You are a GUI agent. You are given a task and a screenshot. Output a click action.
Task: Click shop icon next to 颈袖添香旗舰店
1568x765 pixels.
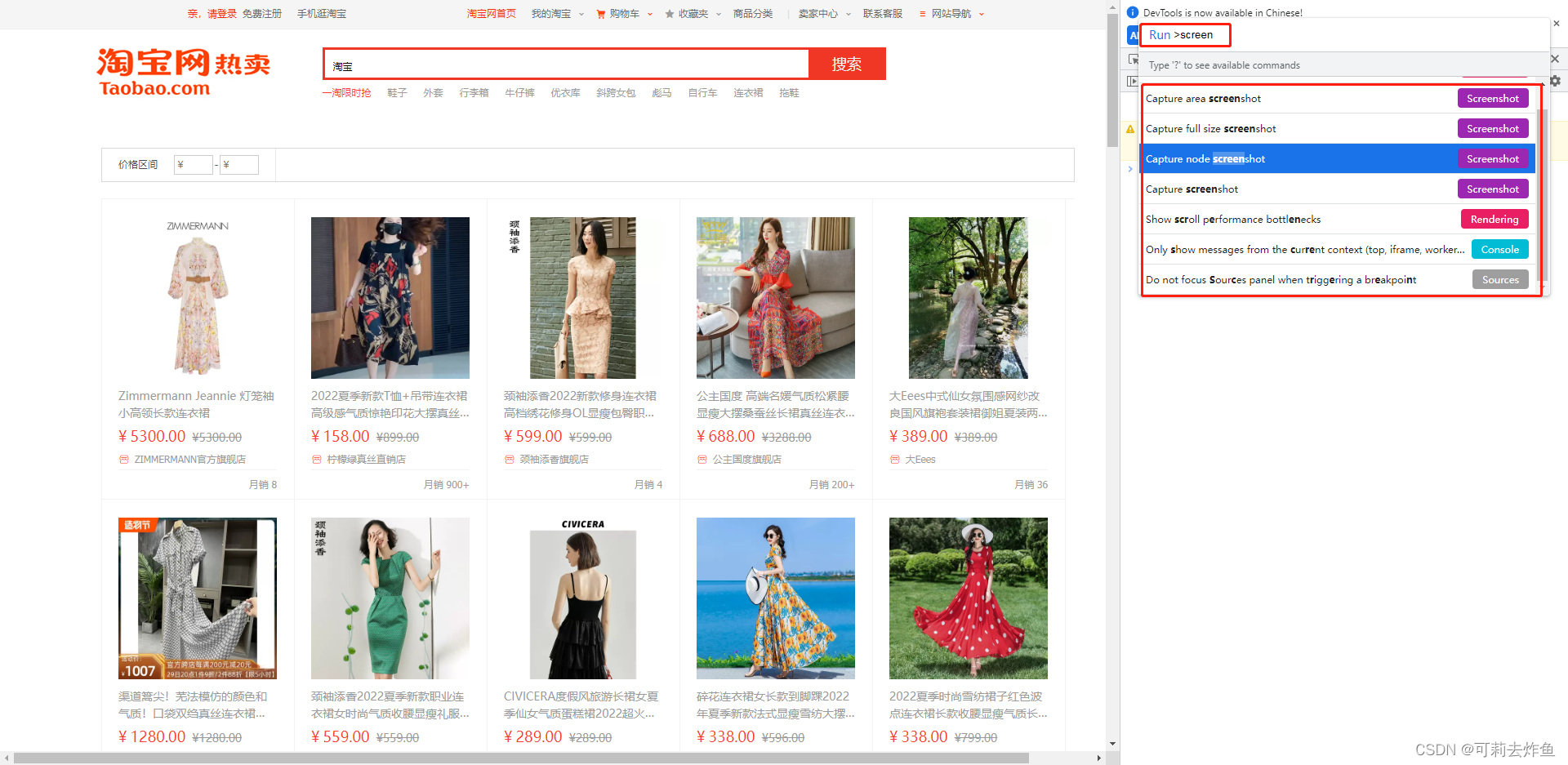tap(510, 460)
